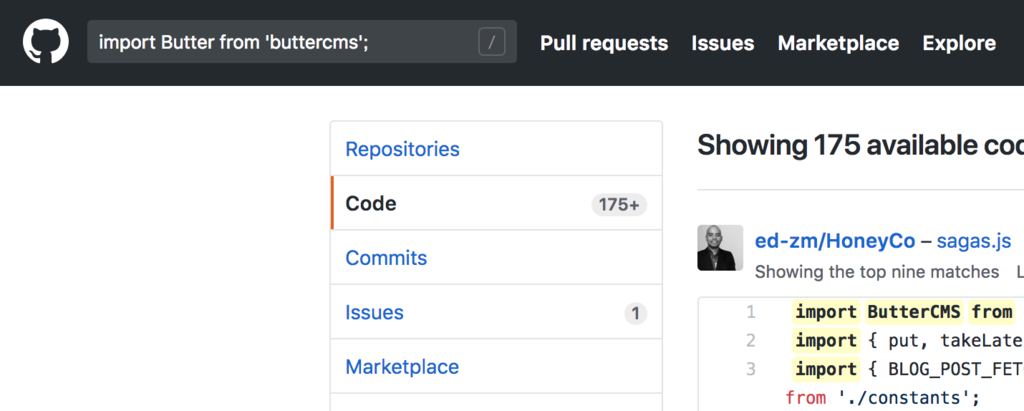Click 'Showing the top nine matches' text
Image resolution: width=1024 pixels, height=411 pixels.
877,272
